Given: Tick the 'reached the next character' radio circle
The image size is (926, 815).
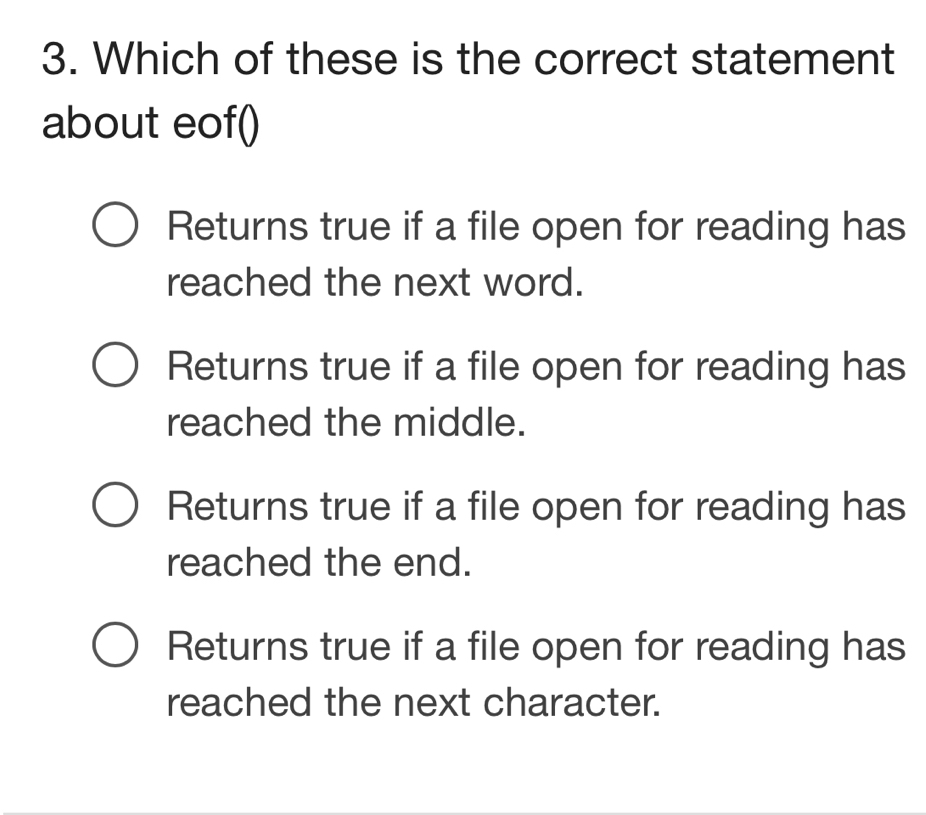Looking at the screenshot, I should click(115, 644).
